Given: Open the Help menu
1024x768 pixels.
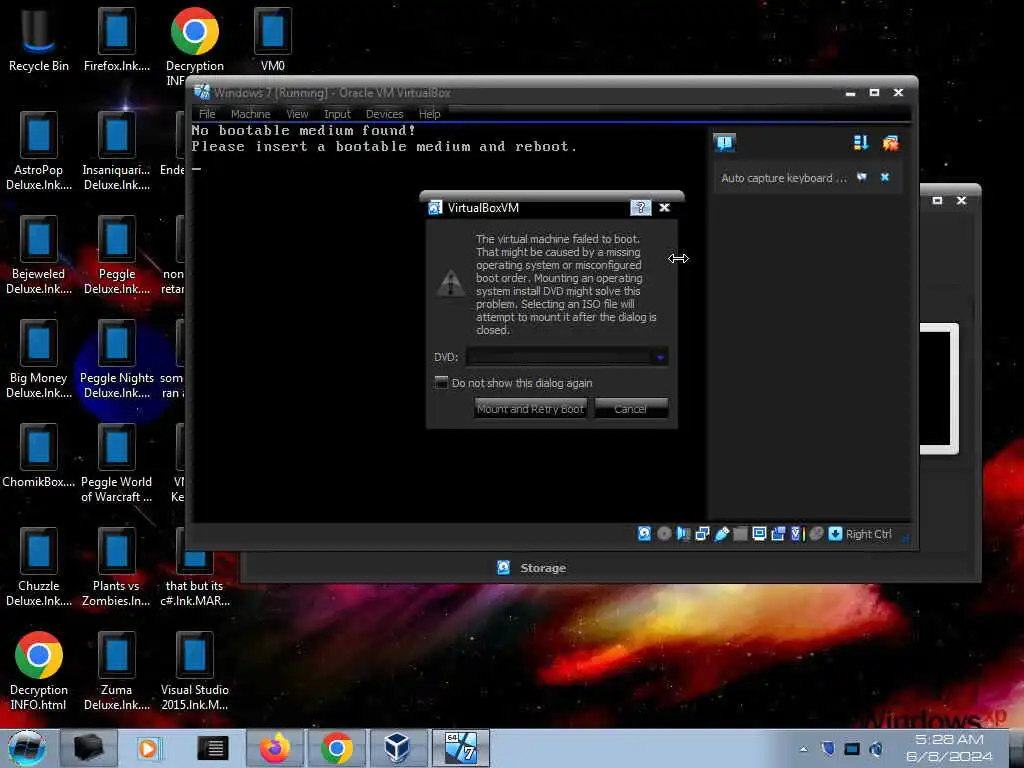Looking at the screenshot, I should [429, 114].
